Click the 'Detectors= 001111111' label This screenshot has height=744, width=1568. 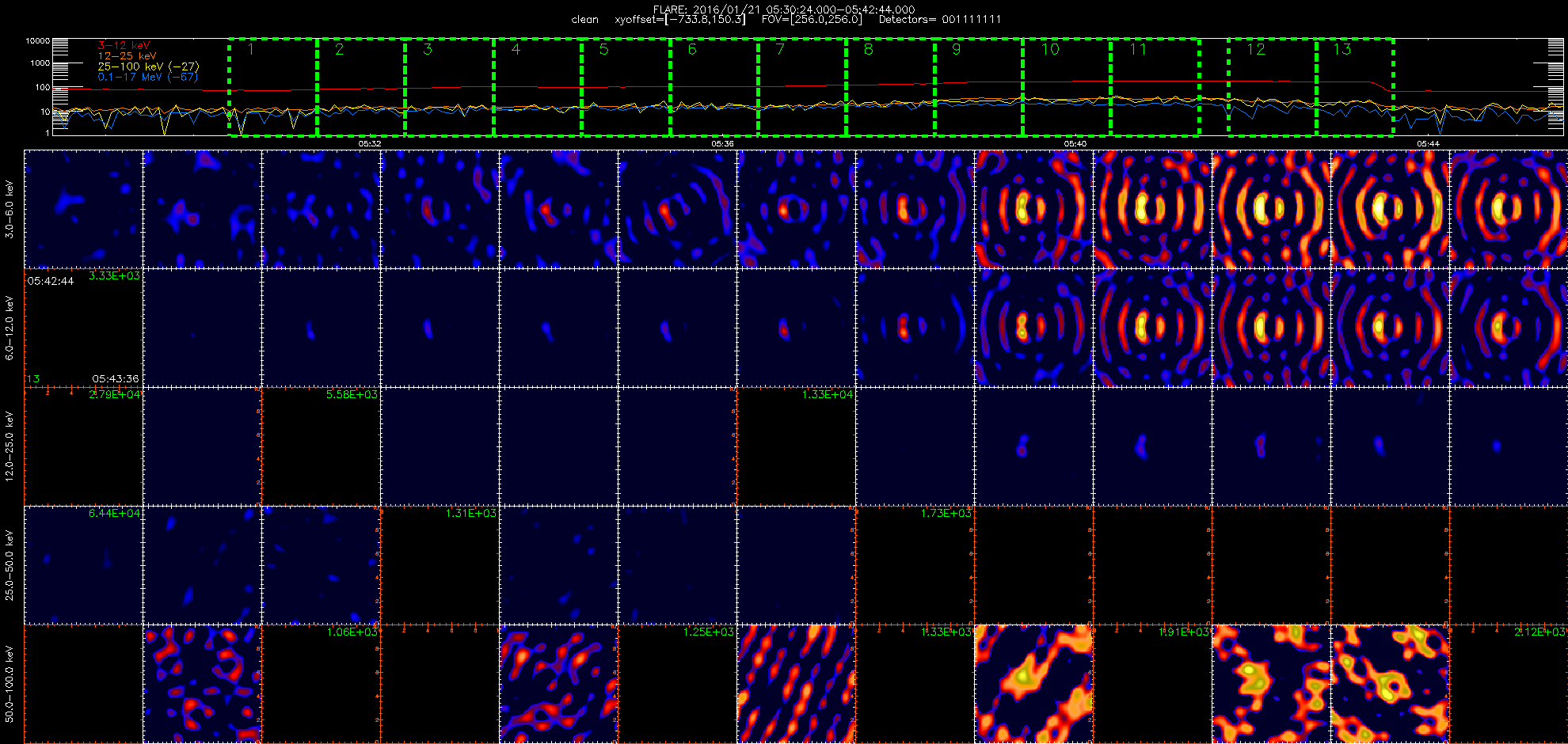940,20
